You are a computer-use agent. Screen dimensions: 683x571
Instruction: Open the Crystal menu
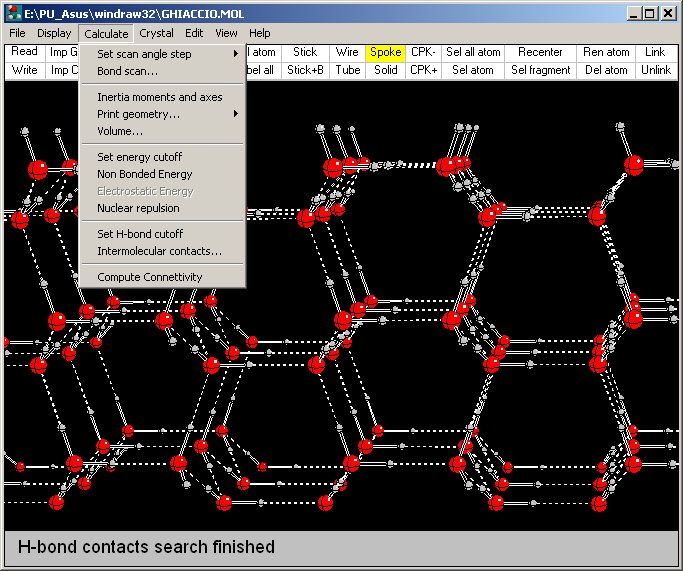156,33
